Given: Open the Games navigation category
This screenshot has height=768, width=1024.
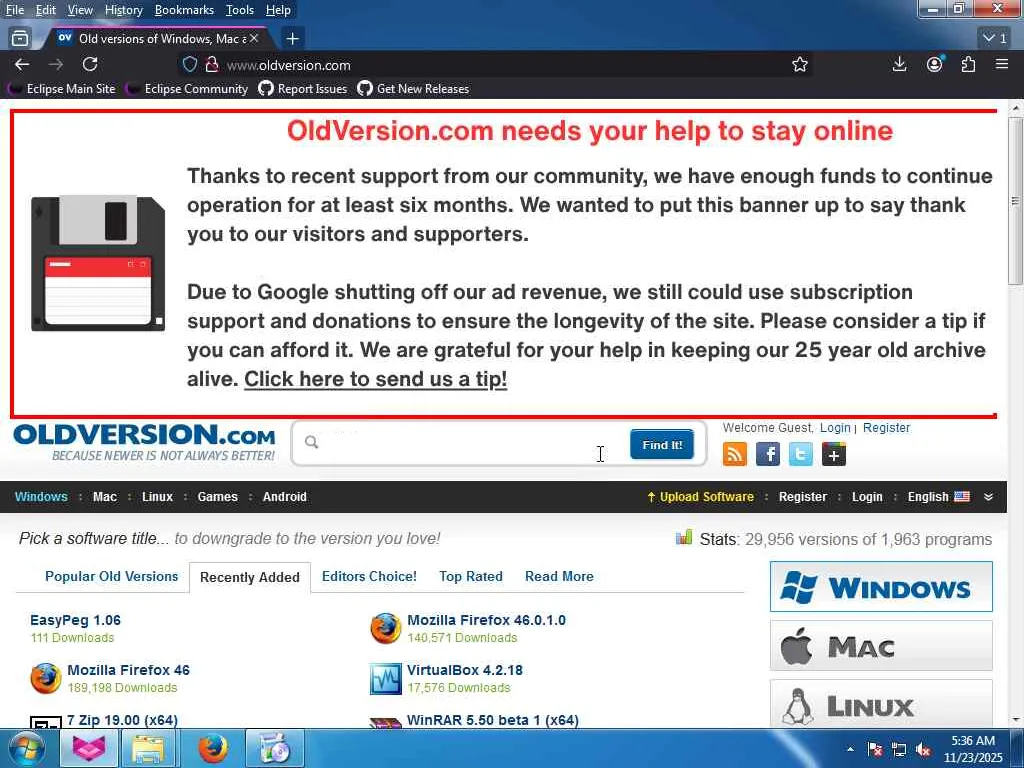Looking at the screenshot, I should 217,497.
